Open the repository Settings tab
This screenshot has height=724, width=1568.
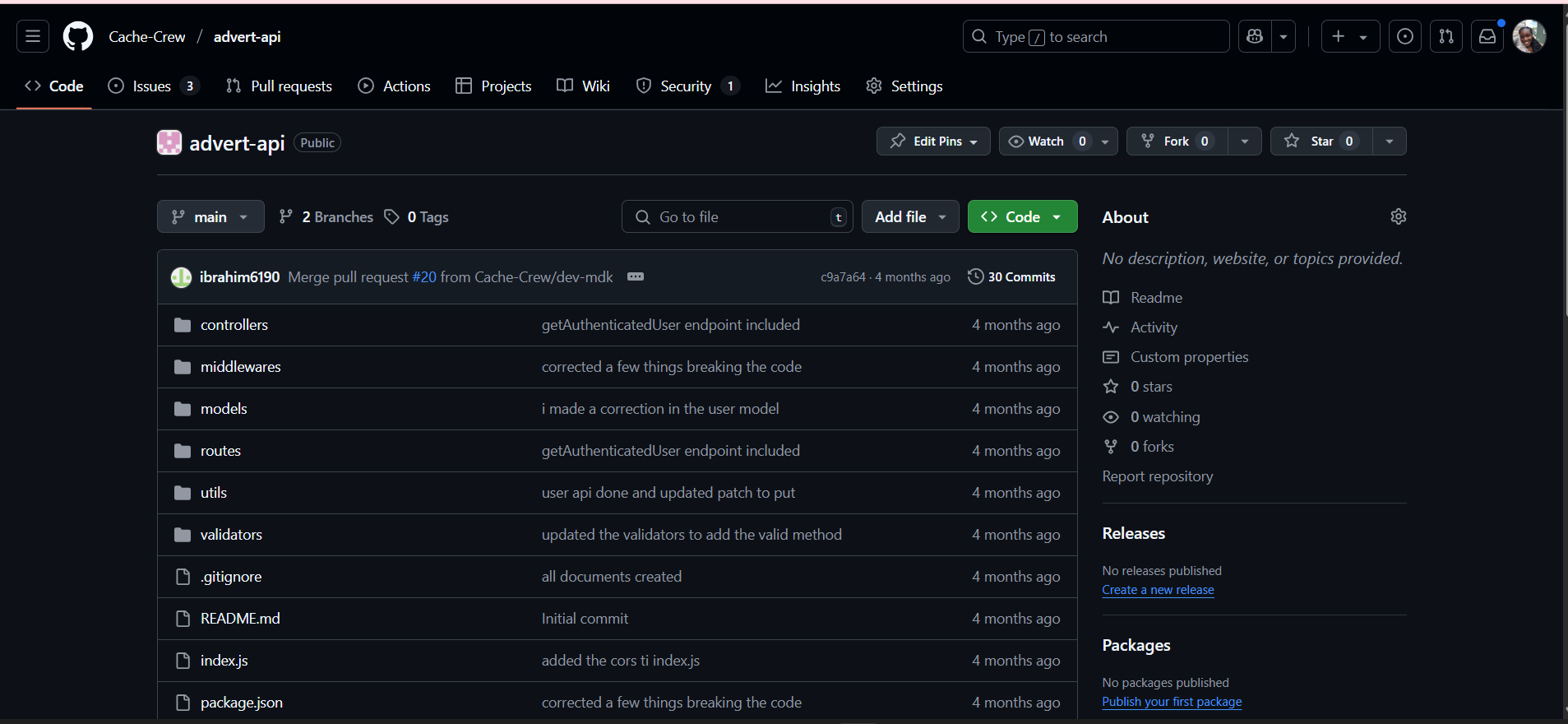904,86
